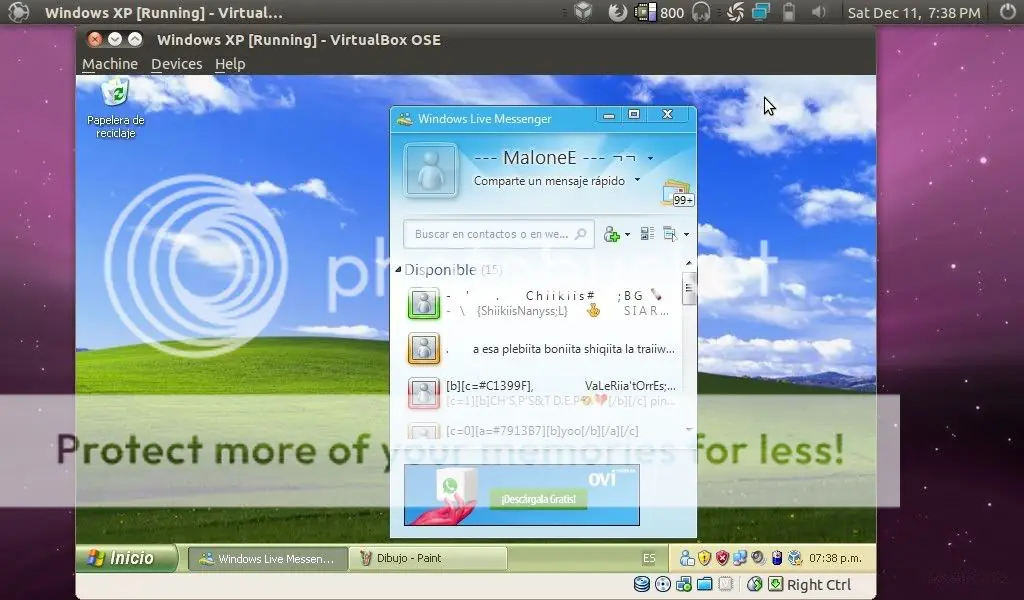Click the VirtualBox Guest Additions tray icon
Image resolution: width=1024 pixels, height=600 pixels.
pos(794,558)
